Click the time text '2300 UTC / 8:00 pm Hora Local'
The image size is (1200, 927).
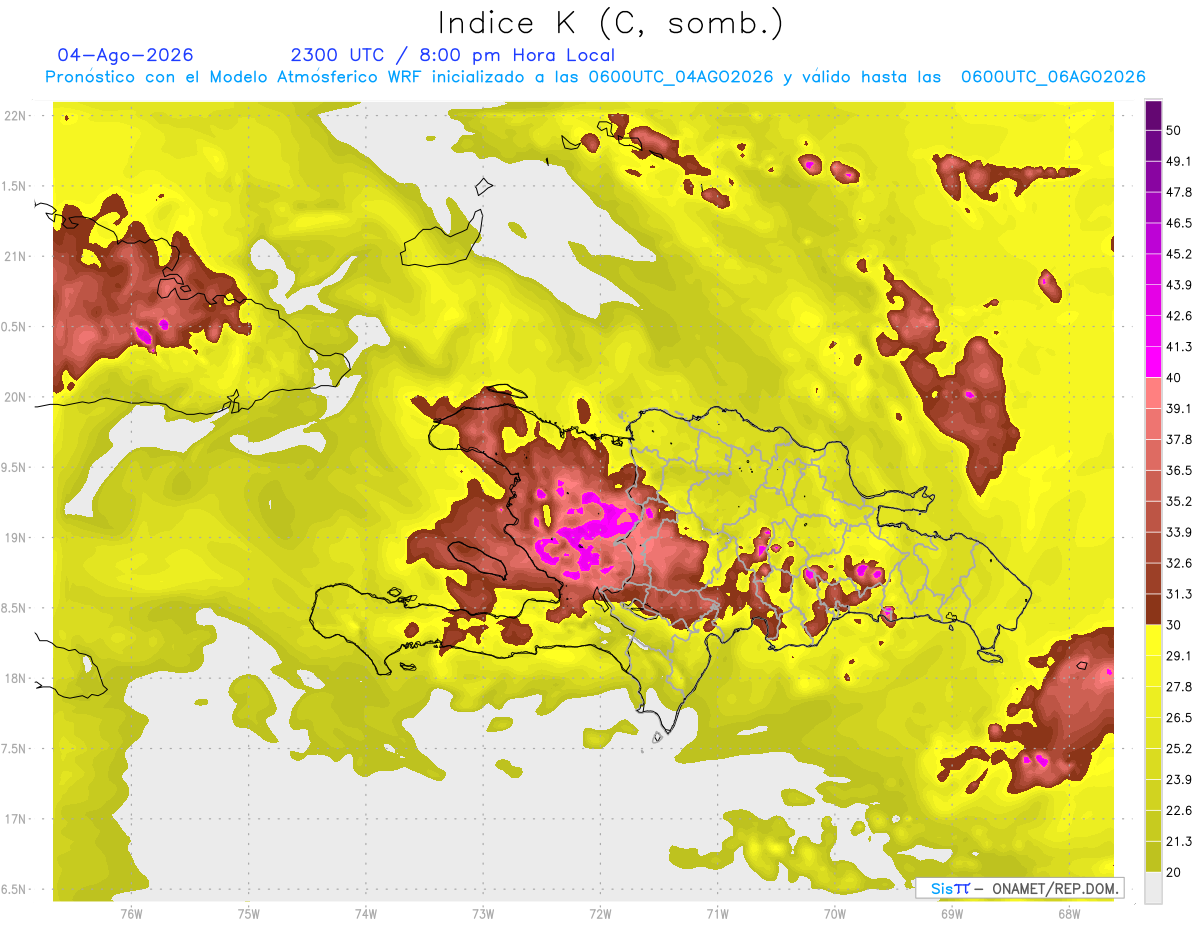coord(453,55)
